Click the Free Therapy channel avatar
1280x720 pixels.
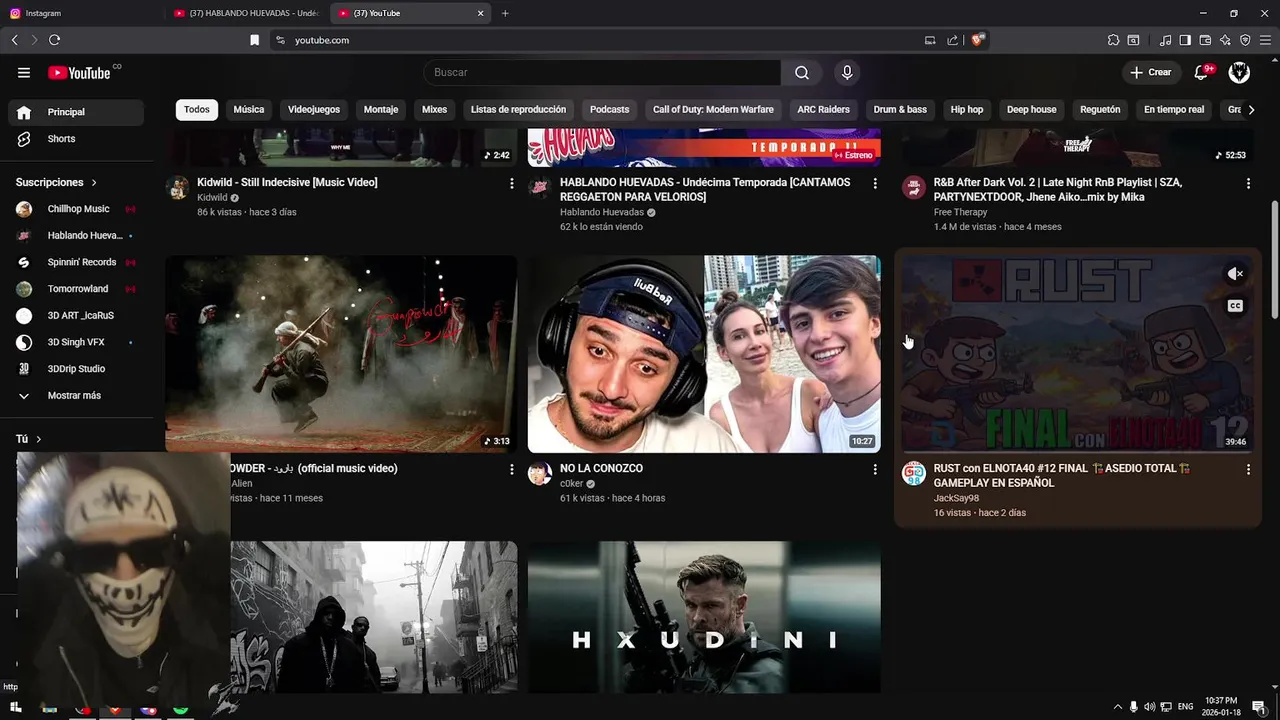(914, 188)
